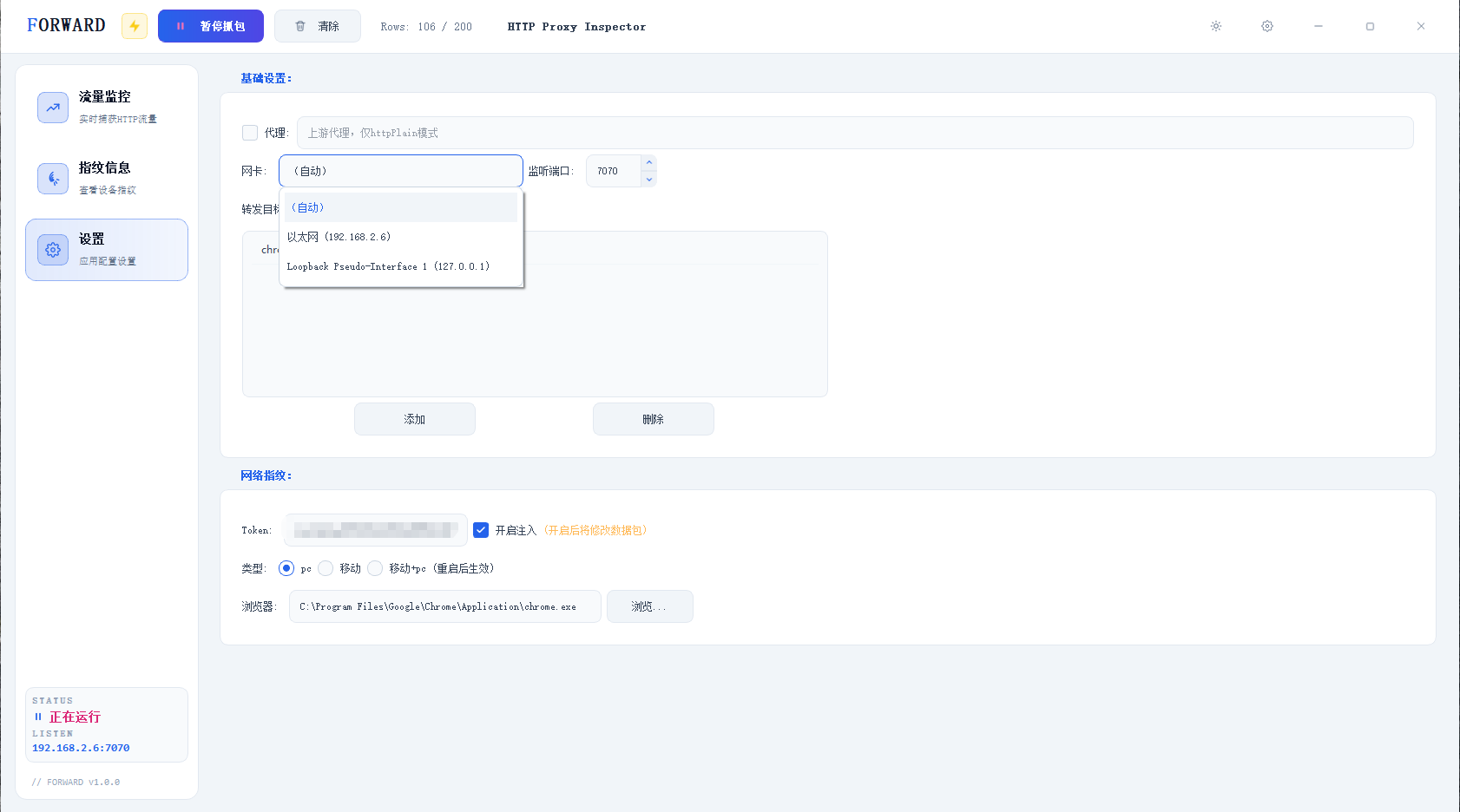This screenshot has width=1460, height=812.
Task: Select the pc type radio button
Action: pos(286,568)
